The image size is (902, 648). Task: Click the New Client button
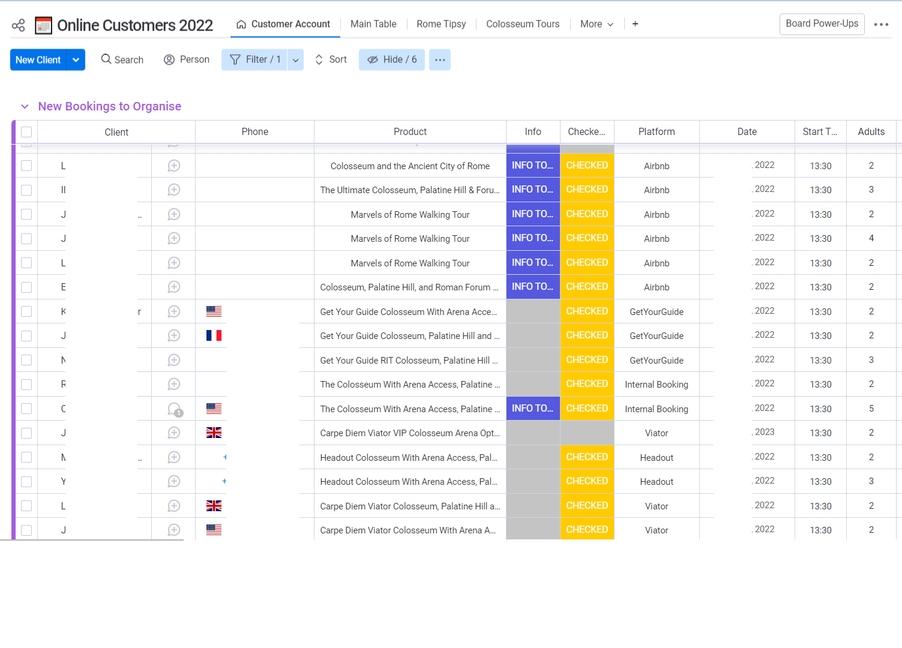(x=38, y=60)
